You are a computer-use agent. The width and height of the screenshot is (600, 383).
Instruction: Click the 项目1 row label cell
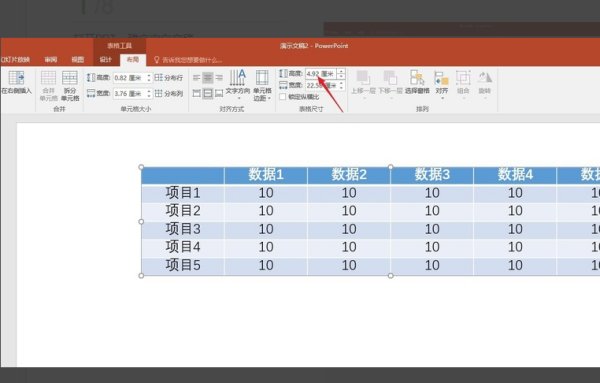click(183, 193)
